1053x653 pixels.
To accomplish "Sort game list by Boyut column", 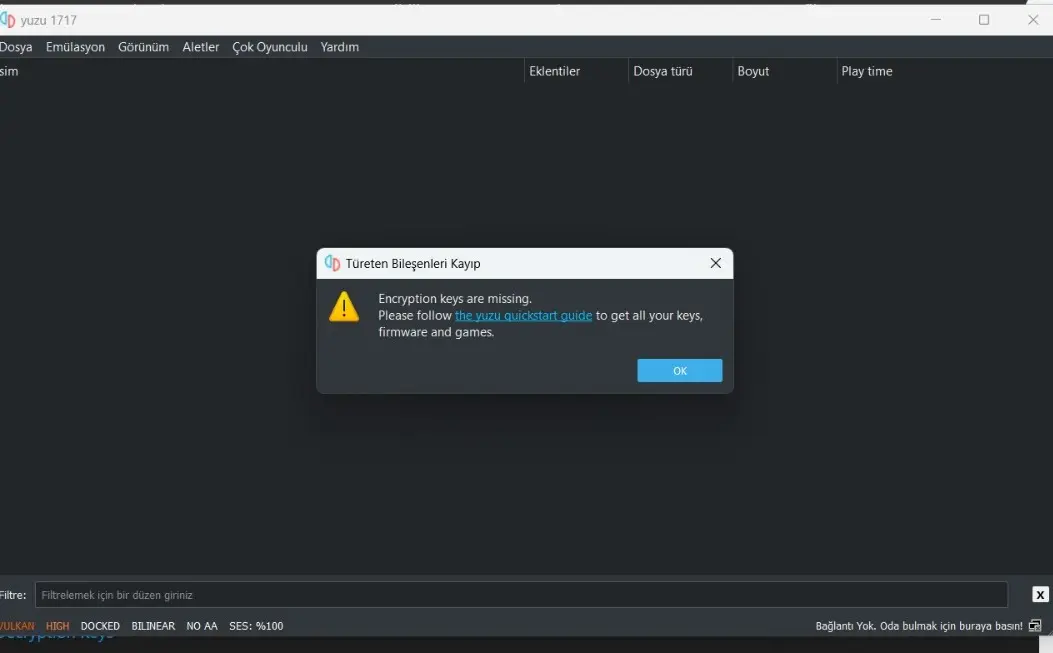I will pos(784,71).
